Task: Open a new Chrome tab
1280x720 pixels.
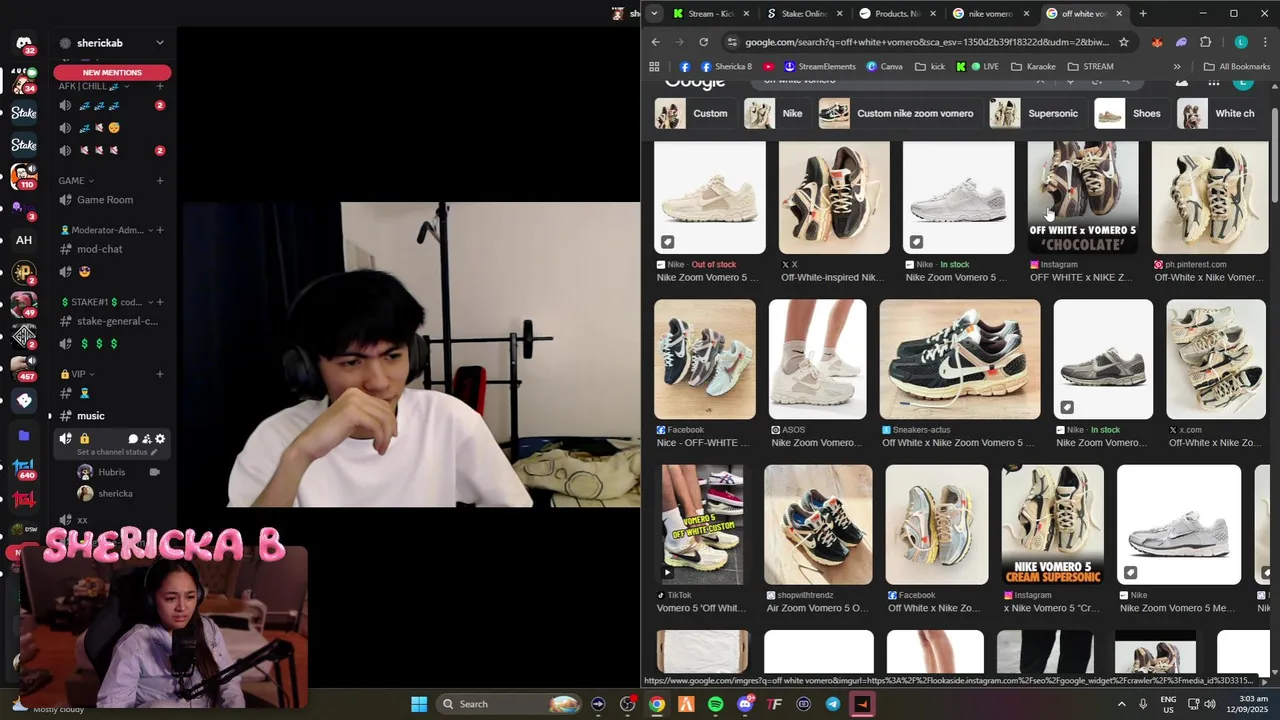Action: 1143,14
